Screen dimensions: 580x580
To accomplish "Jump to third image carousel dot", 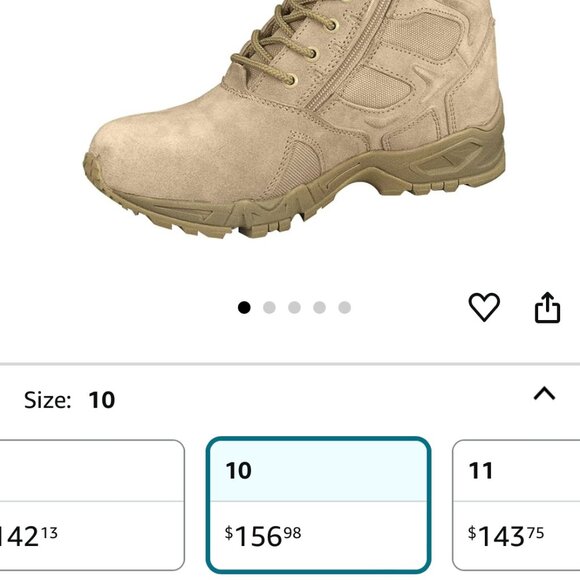I will (294, 307).
